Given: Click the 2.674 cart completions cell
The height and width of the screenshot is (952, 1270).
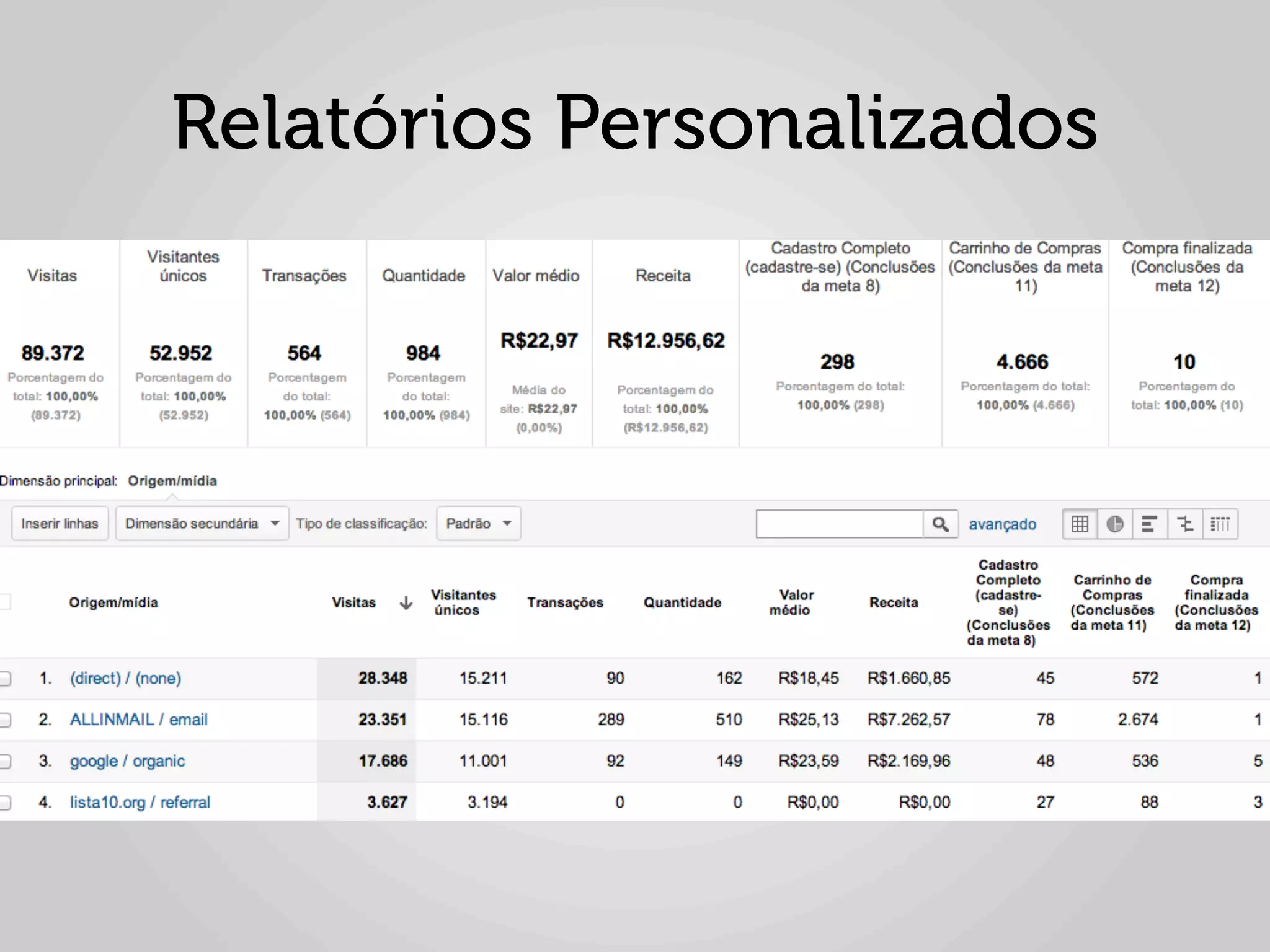Looking at the screenshot, I should (1138, 720).
